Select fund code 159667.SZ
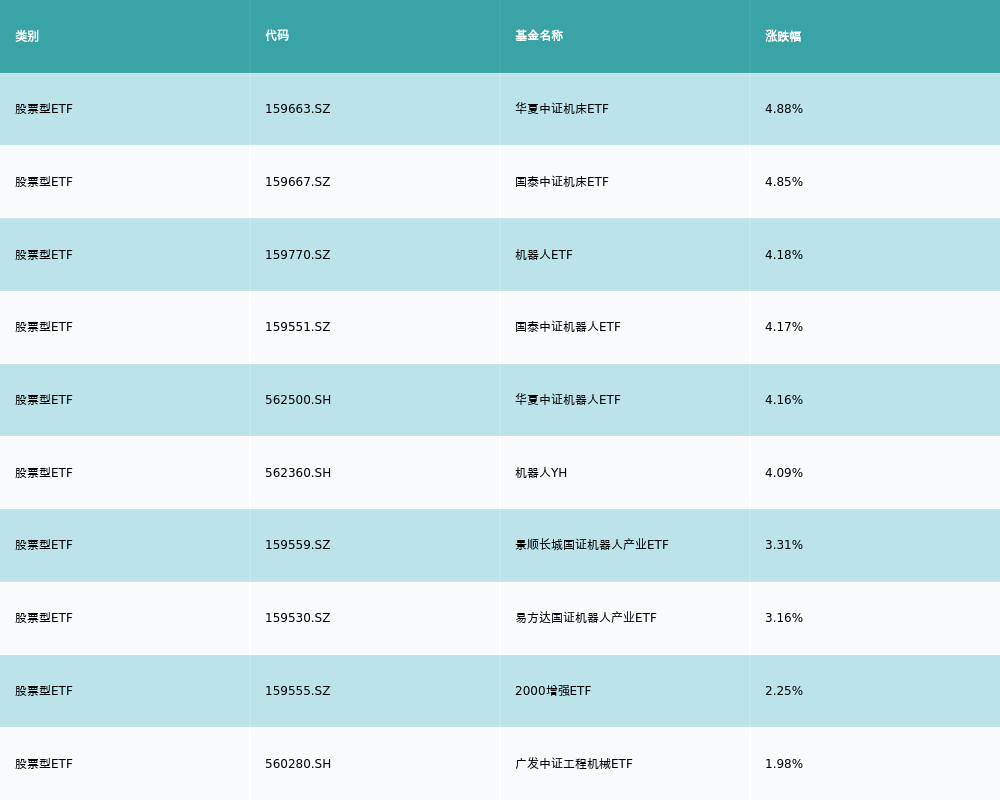 click(x=297, y=182)
